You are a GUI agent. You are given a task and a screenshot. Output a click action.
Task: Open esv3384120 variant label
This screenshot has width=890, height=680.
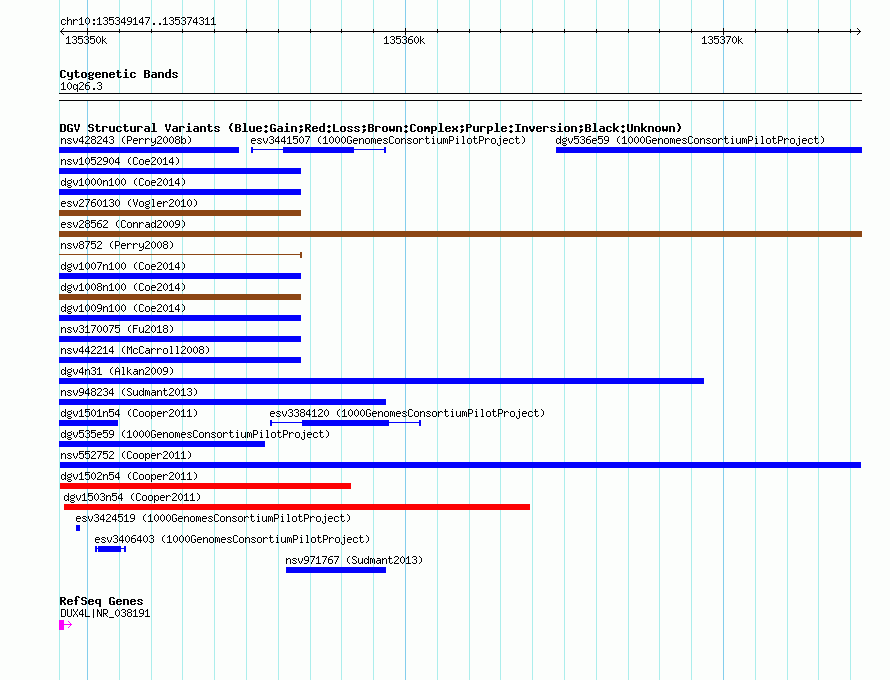(407, 413)
